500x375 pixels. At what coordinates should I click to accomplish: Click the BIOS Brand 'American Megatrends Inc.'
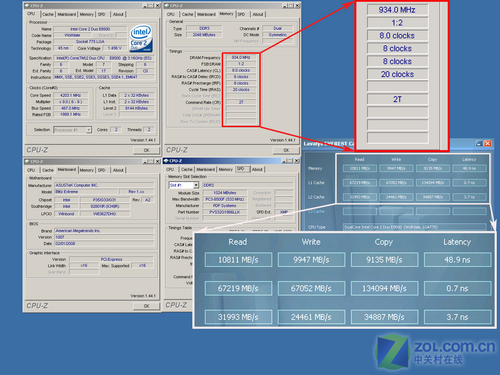pyautogui.click(x=104, y=231)
